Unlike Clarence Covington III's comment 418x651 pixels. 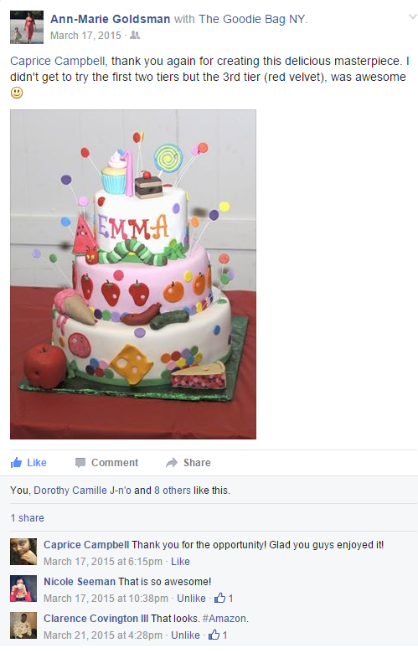[186, 635]
